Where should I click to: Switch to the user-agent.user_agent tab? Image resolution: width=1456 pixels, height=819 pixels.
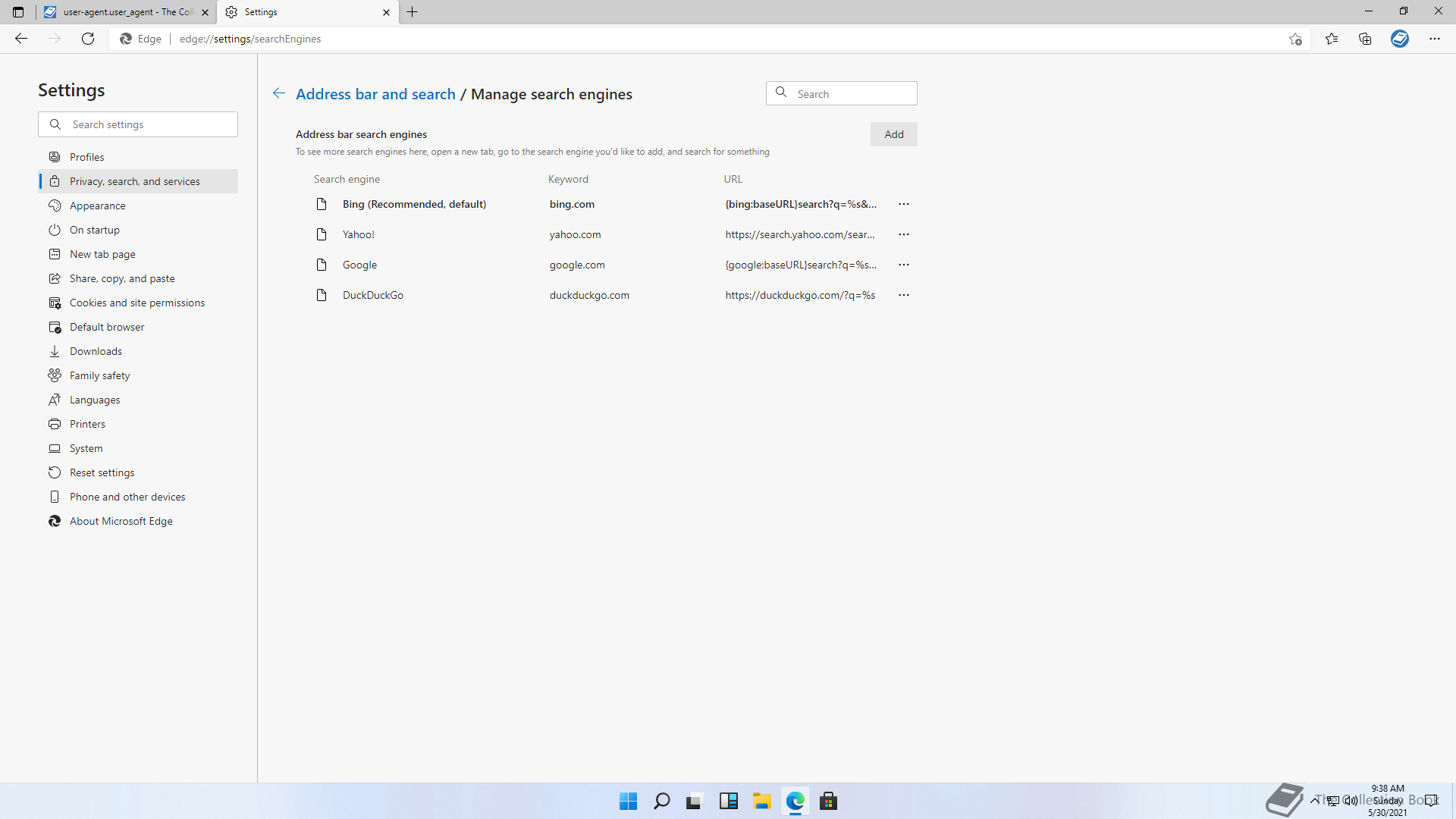(x=125, y=12)
